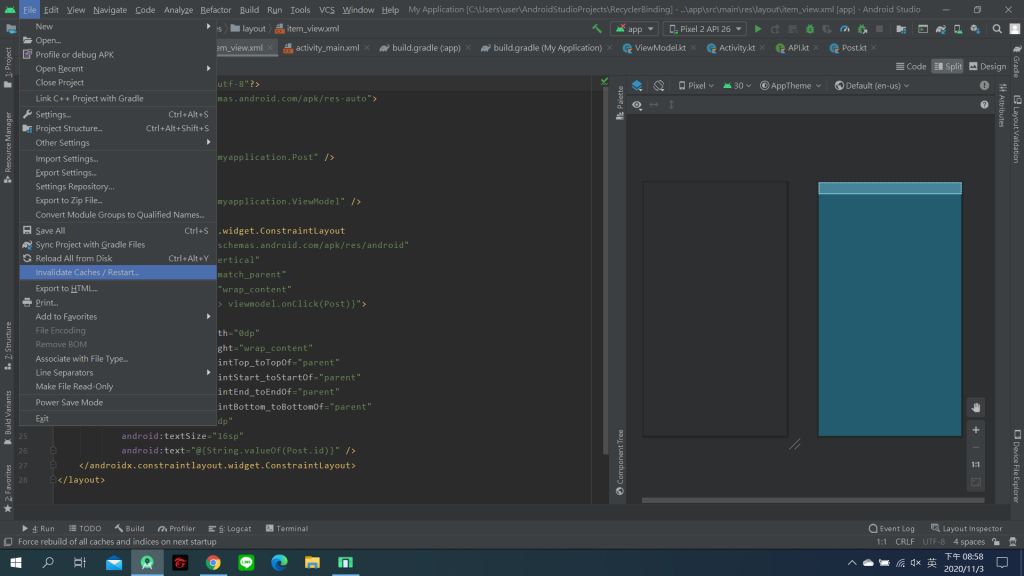
Task: Click the warnings exclamation icon in design toolbar
Action: tap(984, 86)
